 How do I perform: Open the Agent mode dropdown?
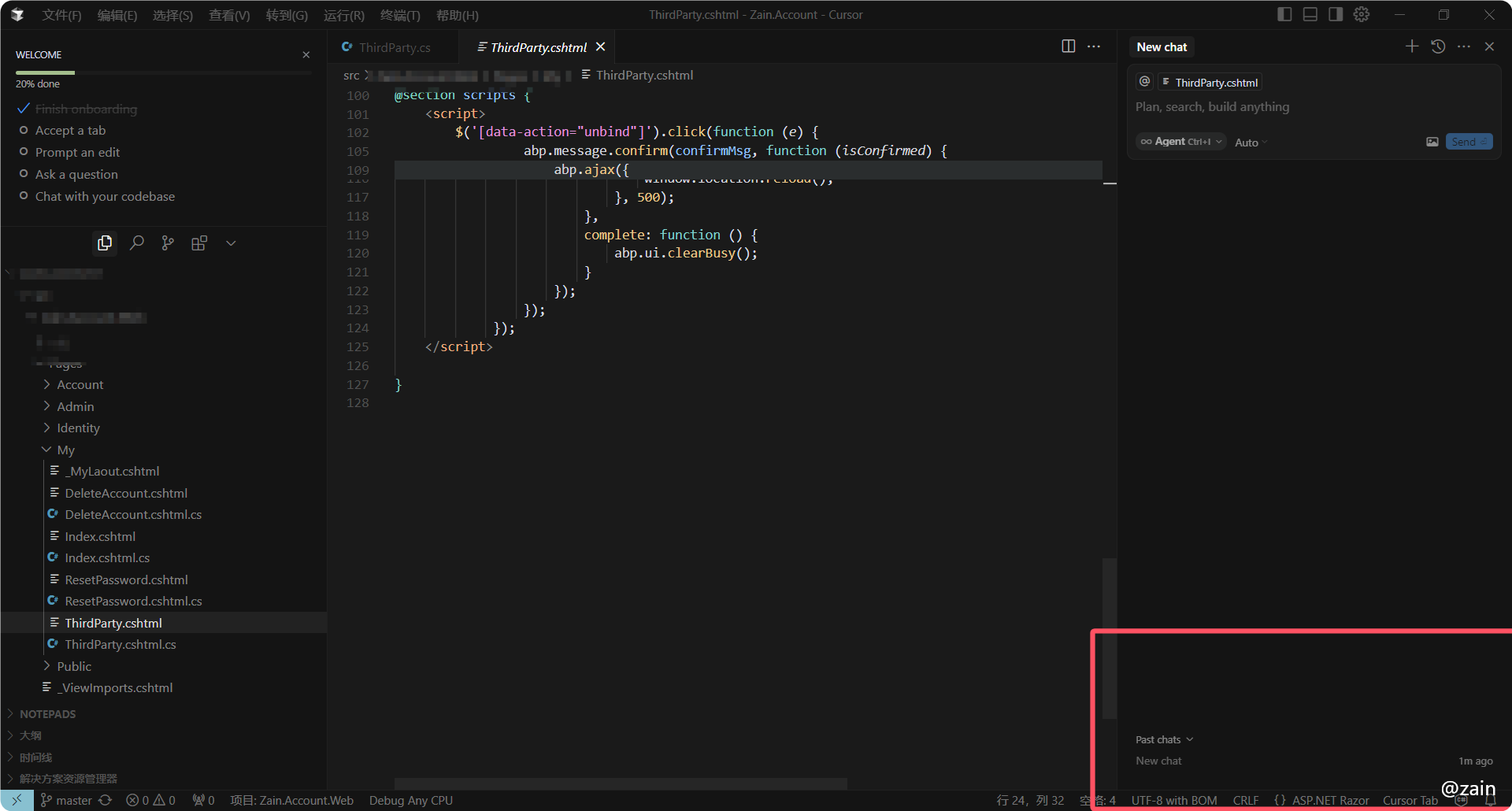(x=1181, y=142)
